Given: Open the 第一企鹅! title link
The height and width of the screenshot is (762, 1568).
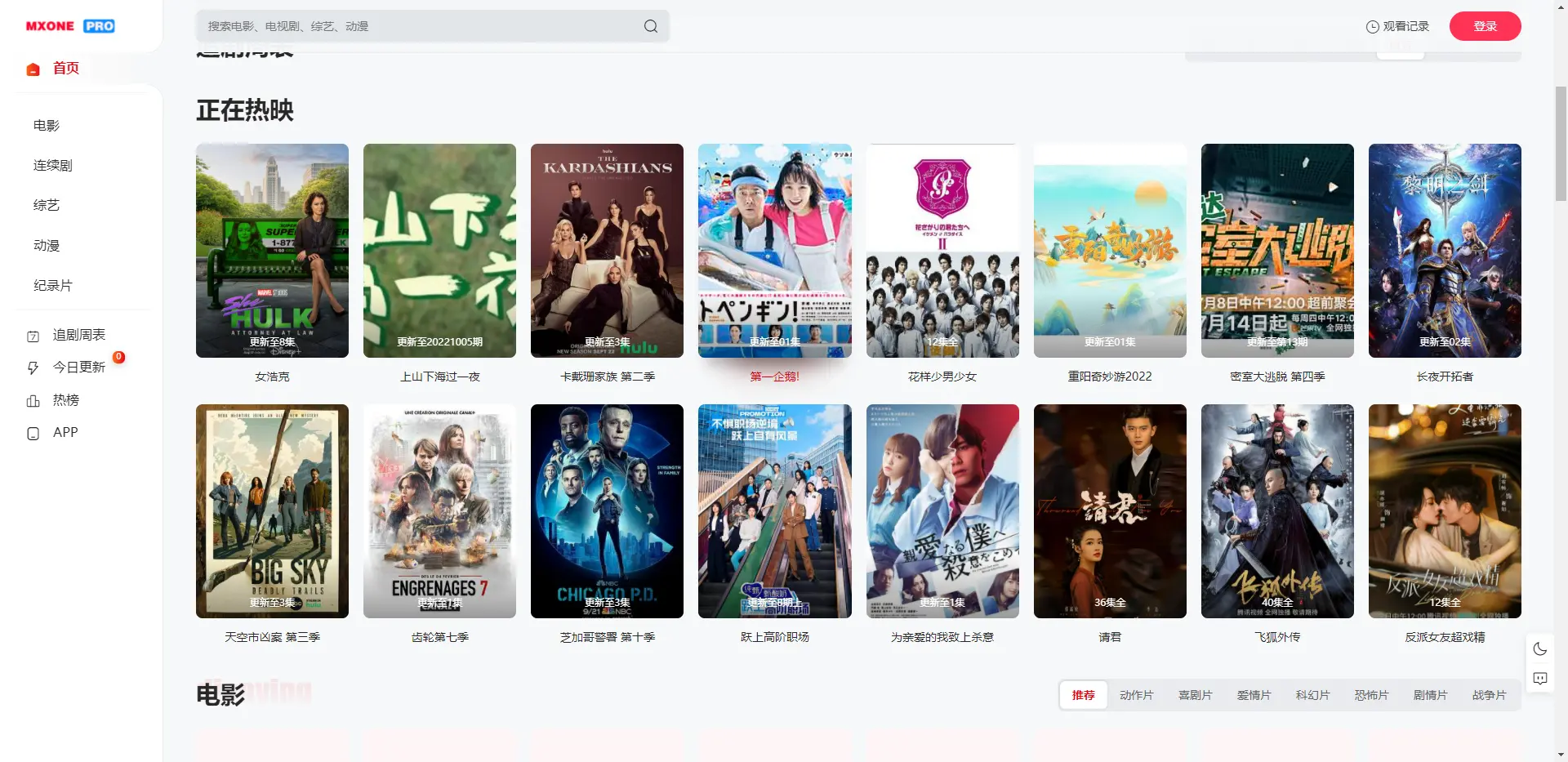Looking at the screenshot, I should coord(774,377).
